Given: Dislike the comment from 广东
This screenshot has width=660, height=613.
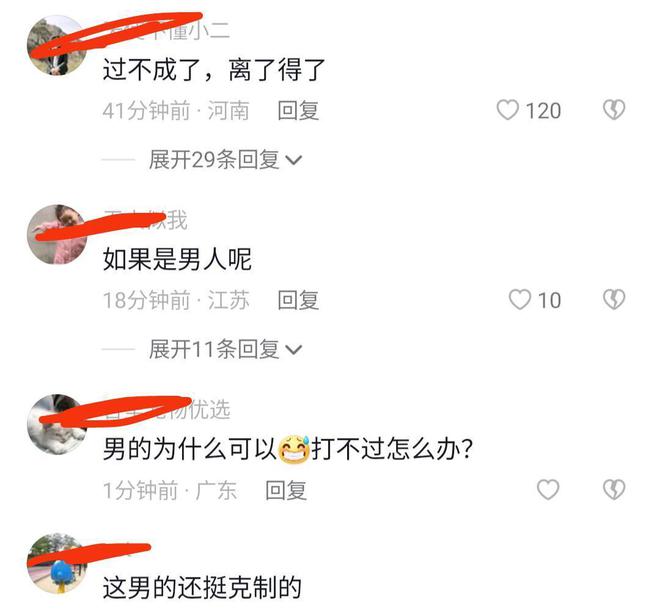Looking at the screenshot, I should click(614, 490).
